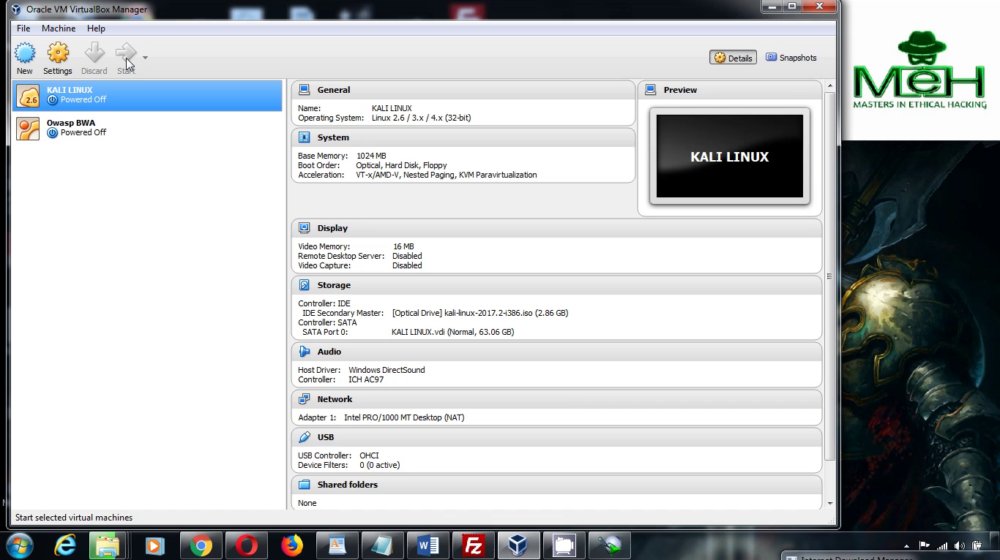Open the Machine menu

point(58,28)
